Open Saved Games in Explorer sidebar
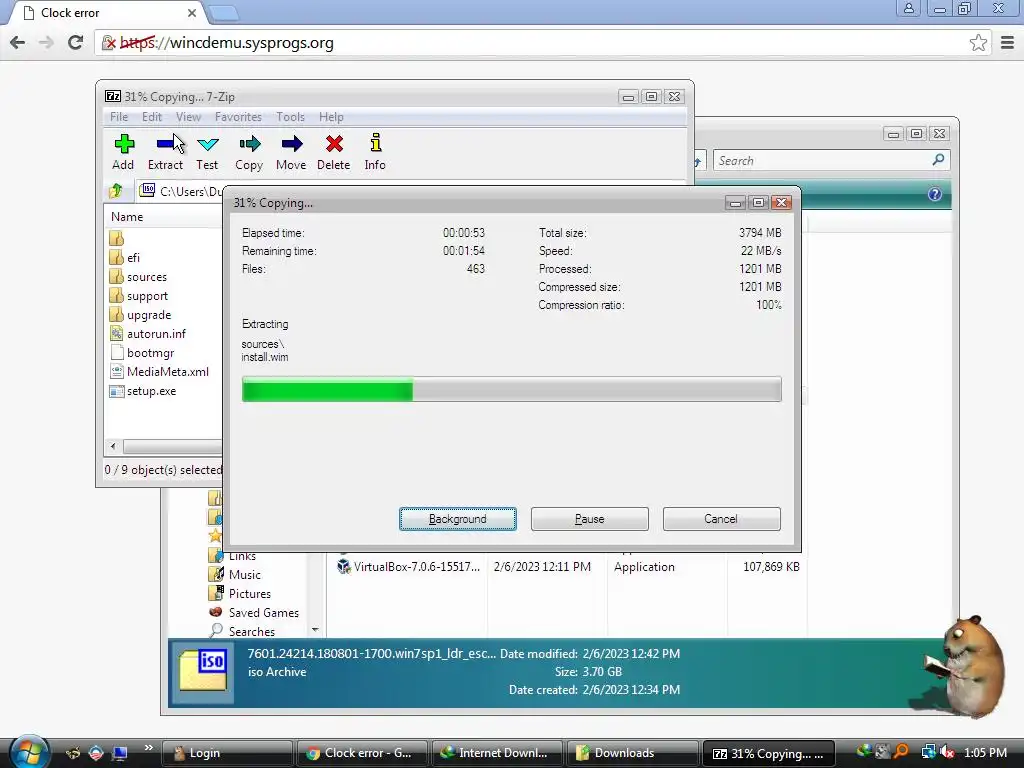1024x768 pixels. pos(254,613)
